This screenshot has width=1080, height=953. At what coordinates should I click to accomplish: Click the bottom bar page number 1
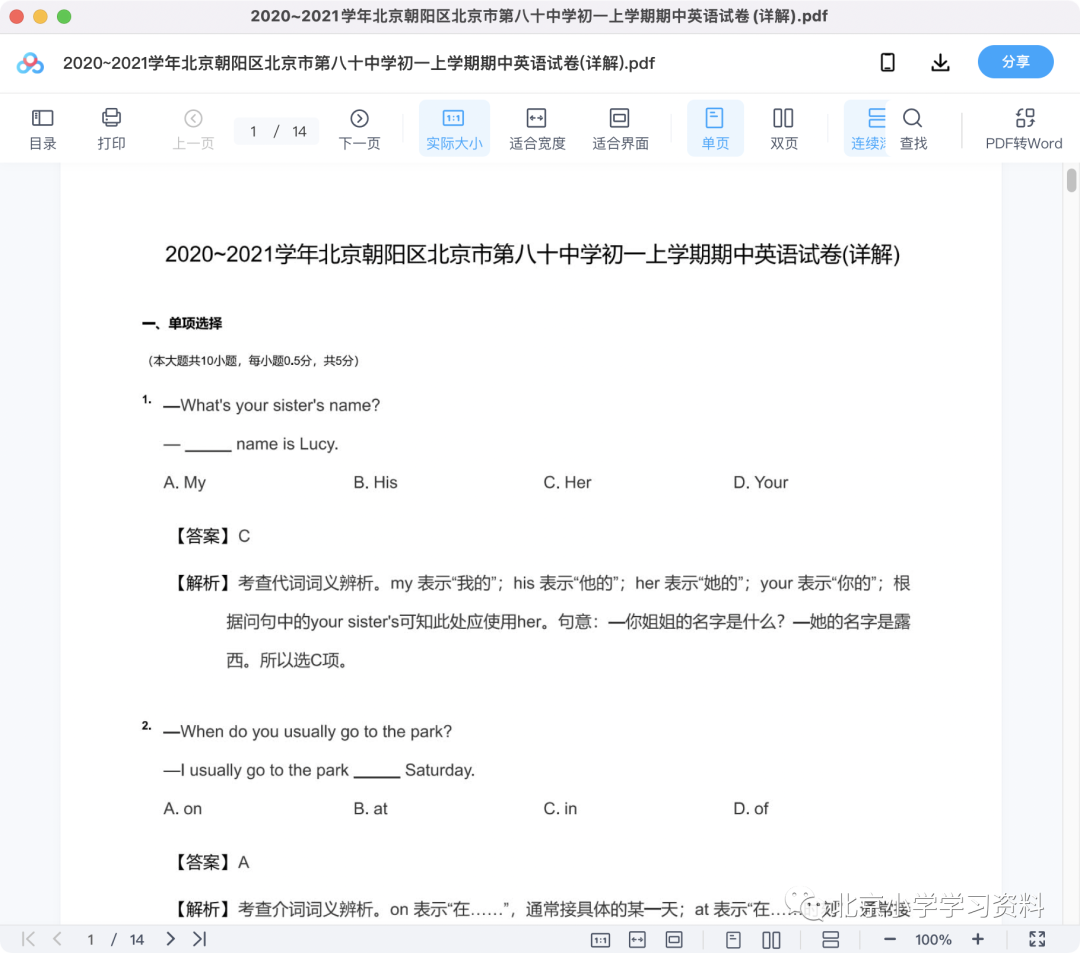(x=90, y=940)
